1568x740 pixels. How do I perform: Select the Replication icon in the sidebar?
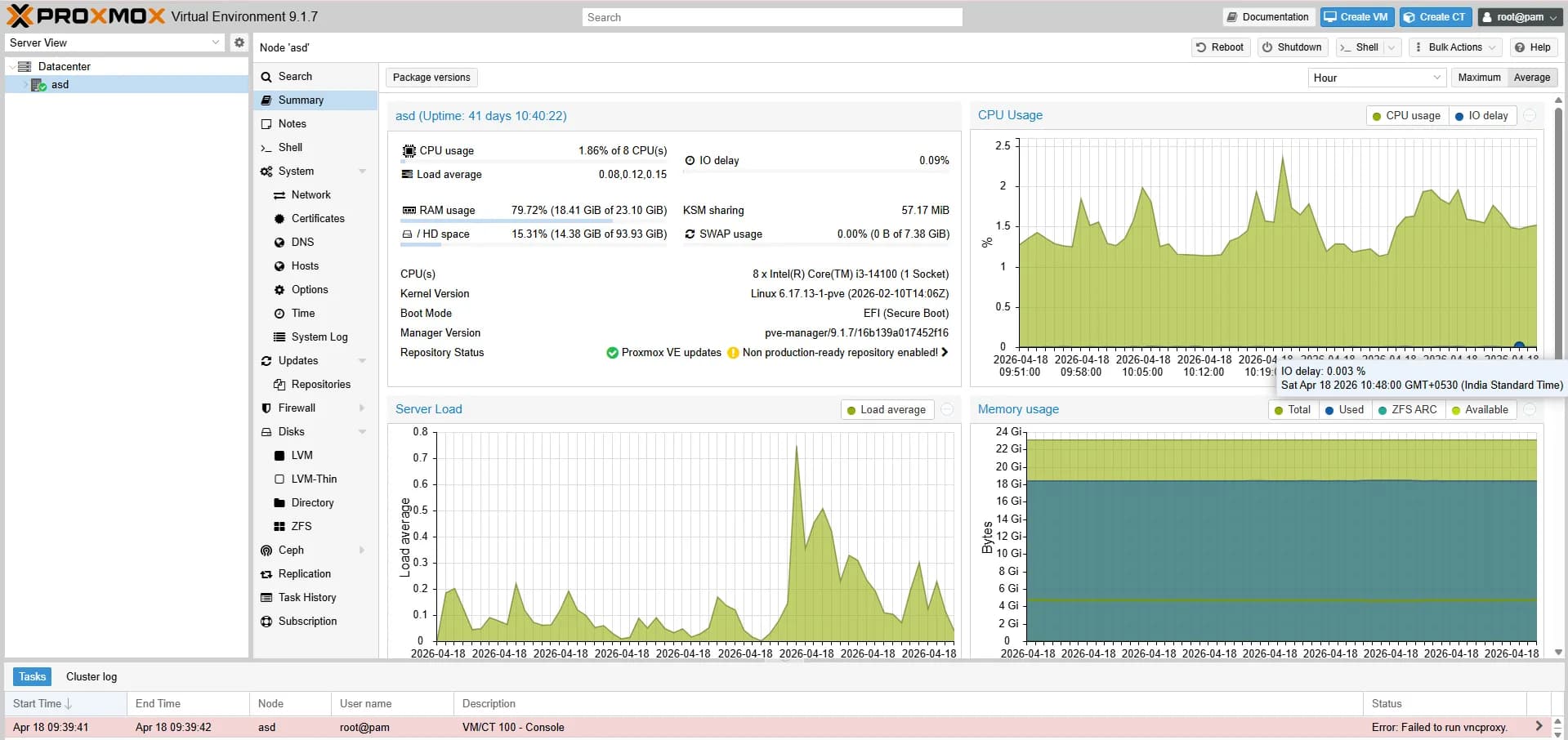pyautogui.click(x=266, y=574)
